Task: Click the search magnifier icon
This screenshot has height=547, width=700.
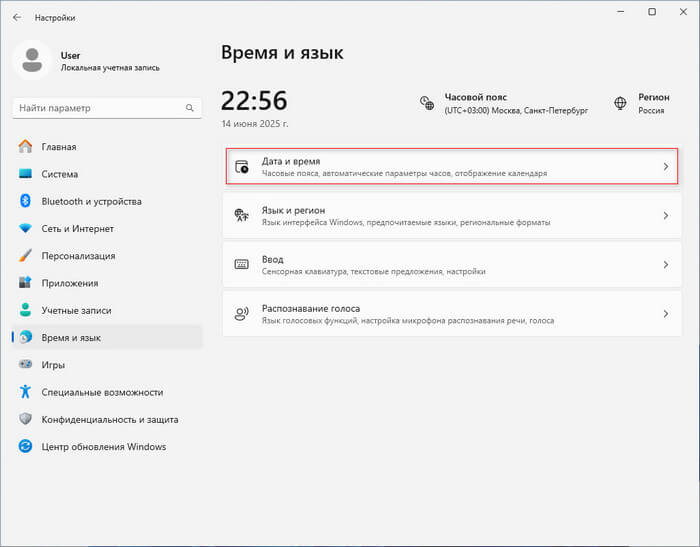Action: tap(190, 108)
